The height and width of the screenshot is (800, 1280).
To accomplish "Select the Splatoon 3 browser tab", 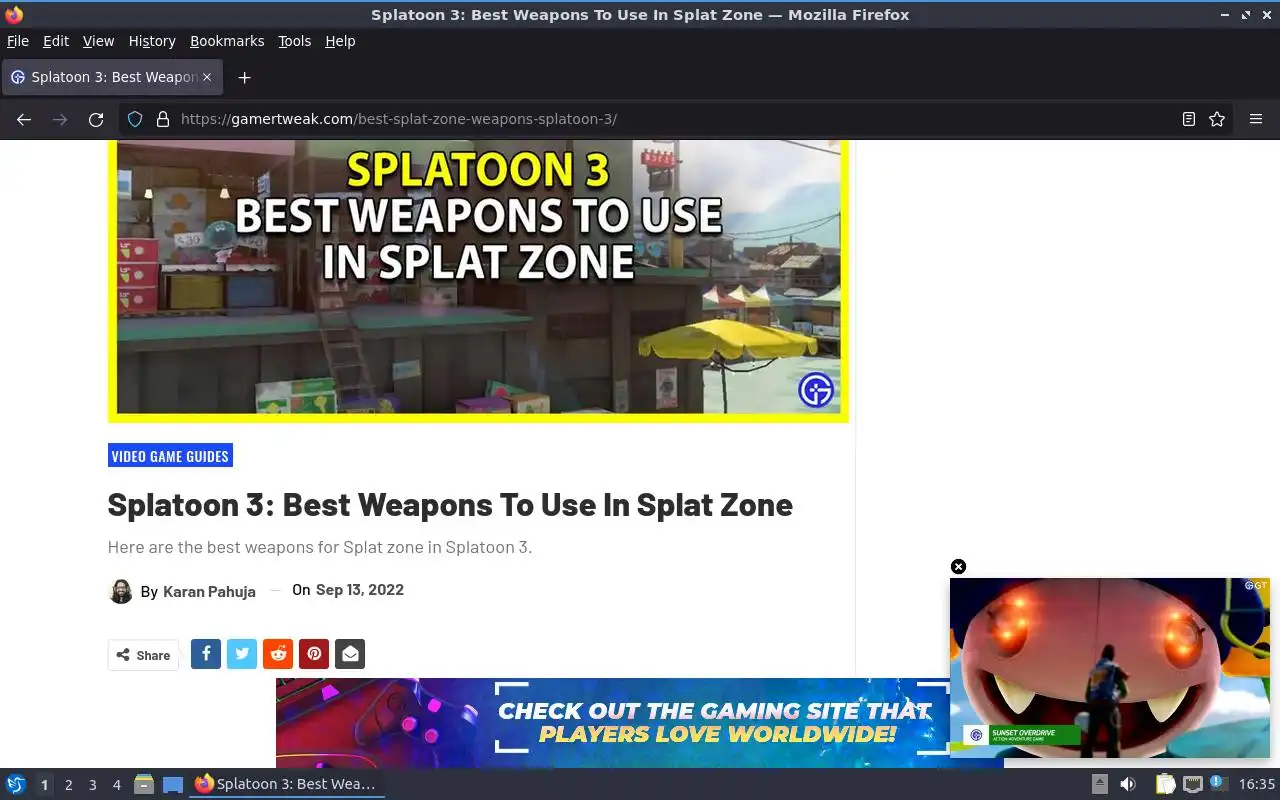I will (112, 77).
